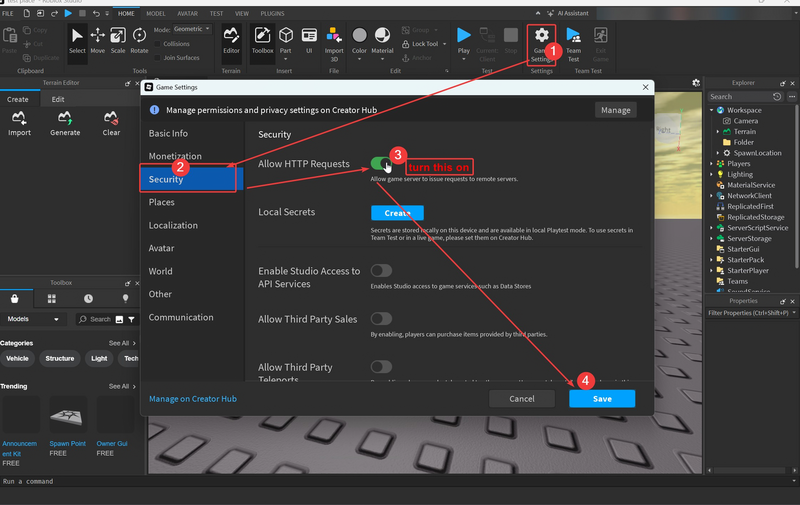Image resolution: width=800 pixels, height=505 pixels.
Task: Select the Select tool in ribbon
Action: point(77,41)
